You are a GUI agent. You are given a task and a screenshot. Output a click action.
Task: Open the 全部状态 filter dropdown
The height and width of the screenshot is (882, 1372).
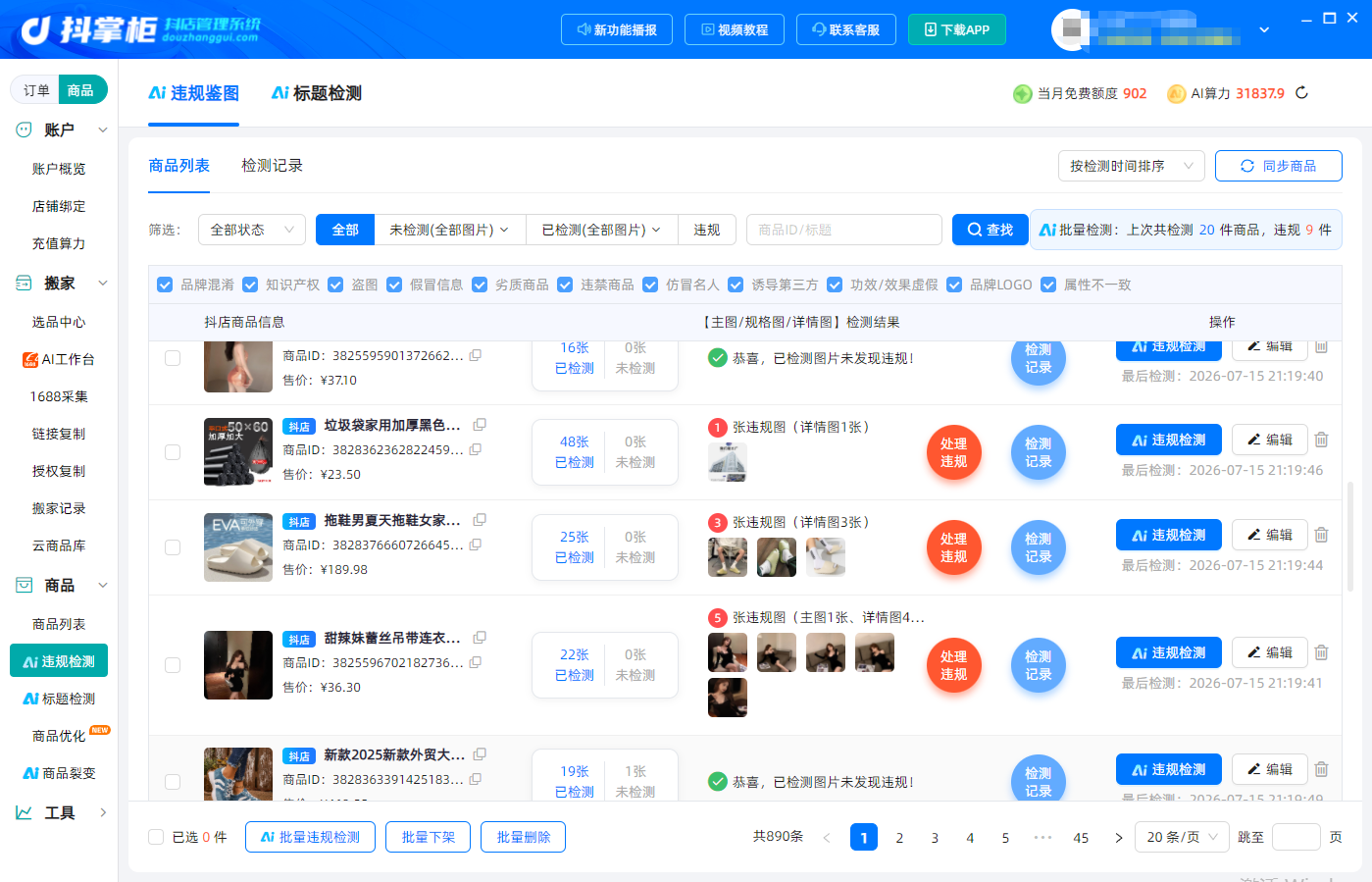252,230
